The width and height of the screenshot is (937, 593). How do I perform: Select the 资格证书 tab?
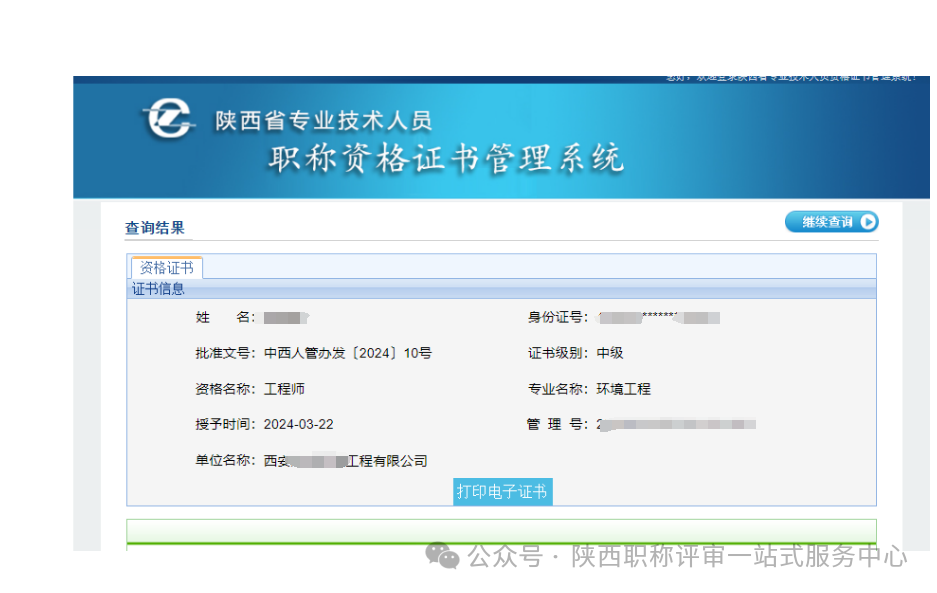[x=167, y=267]
